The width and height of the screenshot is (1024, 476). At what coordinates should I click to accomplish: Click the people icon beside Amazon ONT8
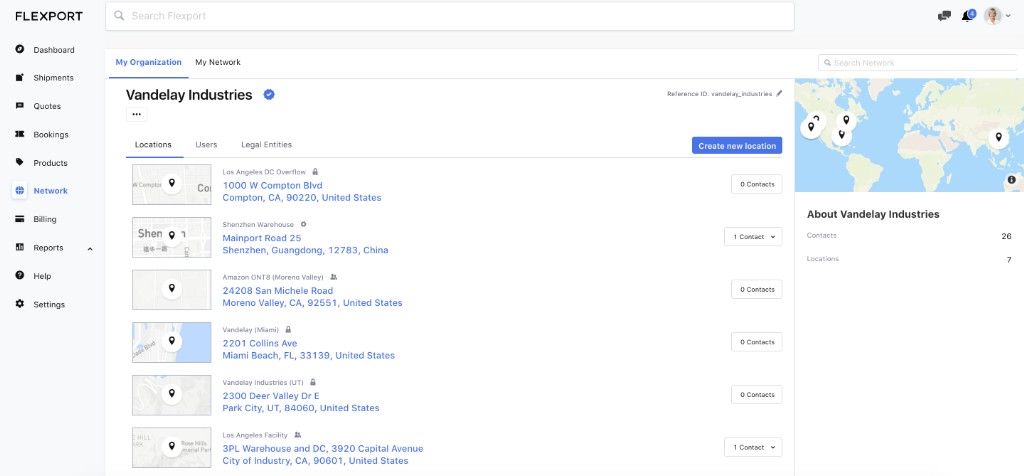click(x=334, y=277)
